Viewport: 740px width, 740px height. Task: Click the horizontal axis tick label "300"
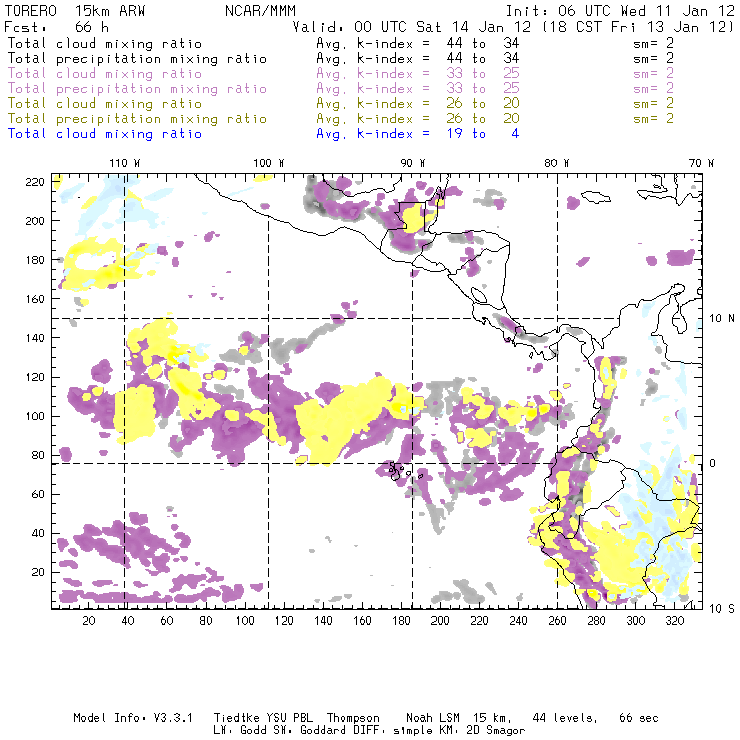click(636, 621)
